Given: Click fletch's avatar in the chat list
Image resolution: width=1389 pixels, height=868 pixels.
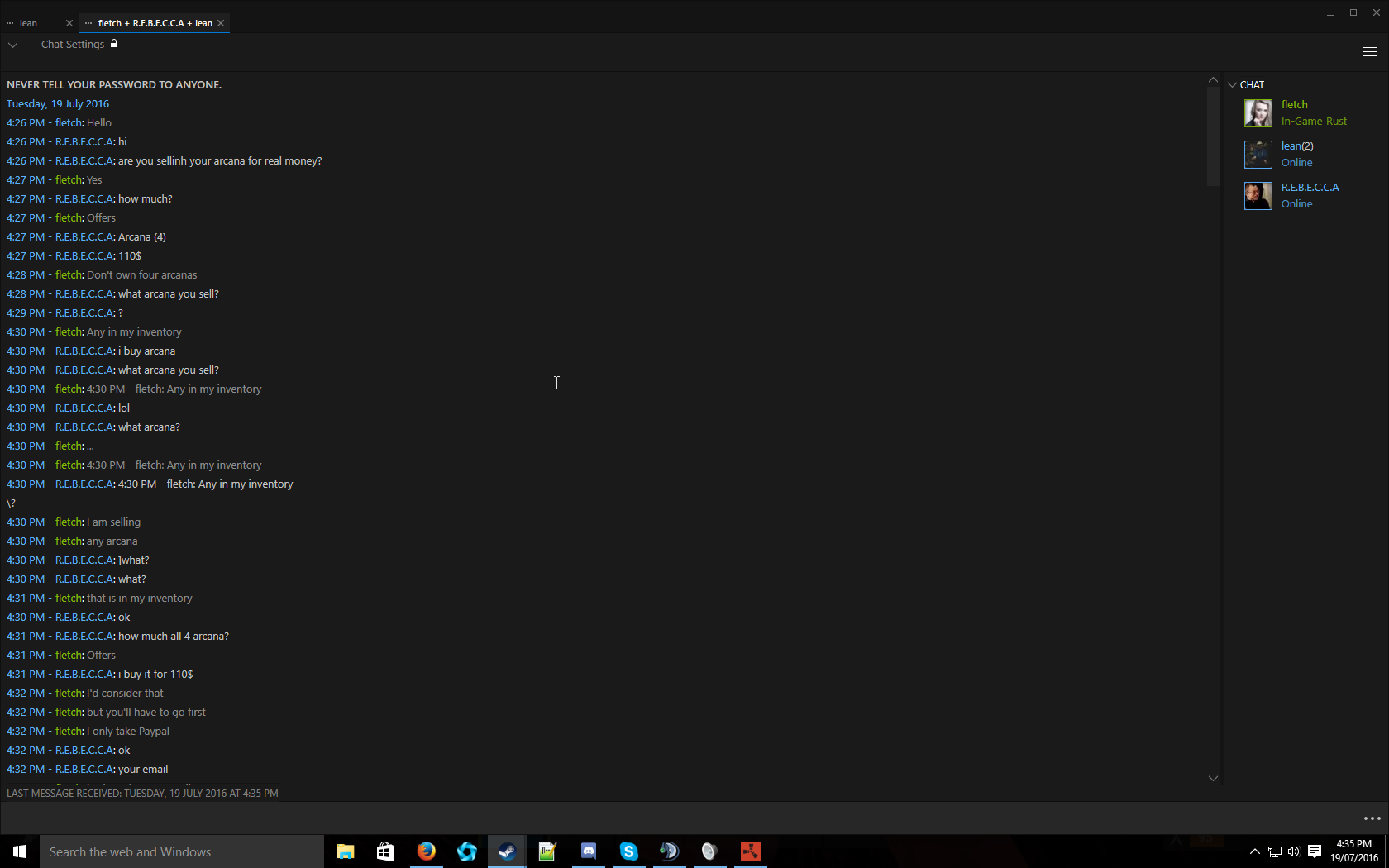Looking at the screenshot, I should click(x=1258, y=113).
